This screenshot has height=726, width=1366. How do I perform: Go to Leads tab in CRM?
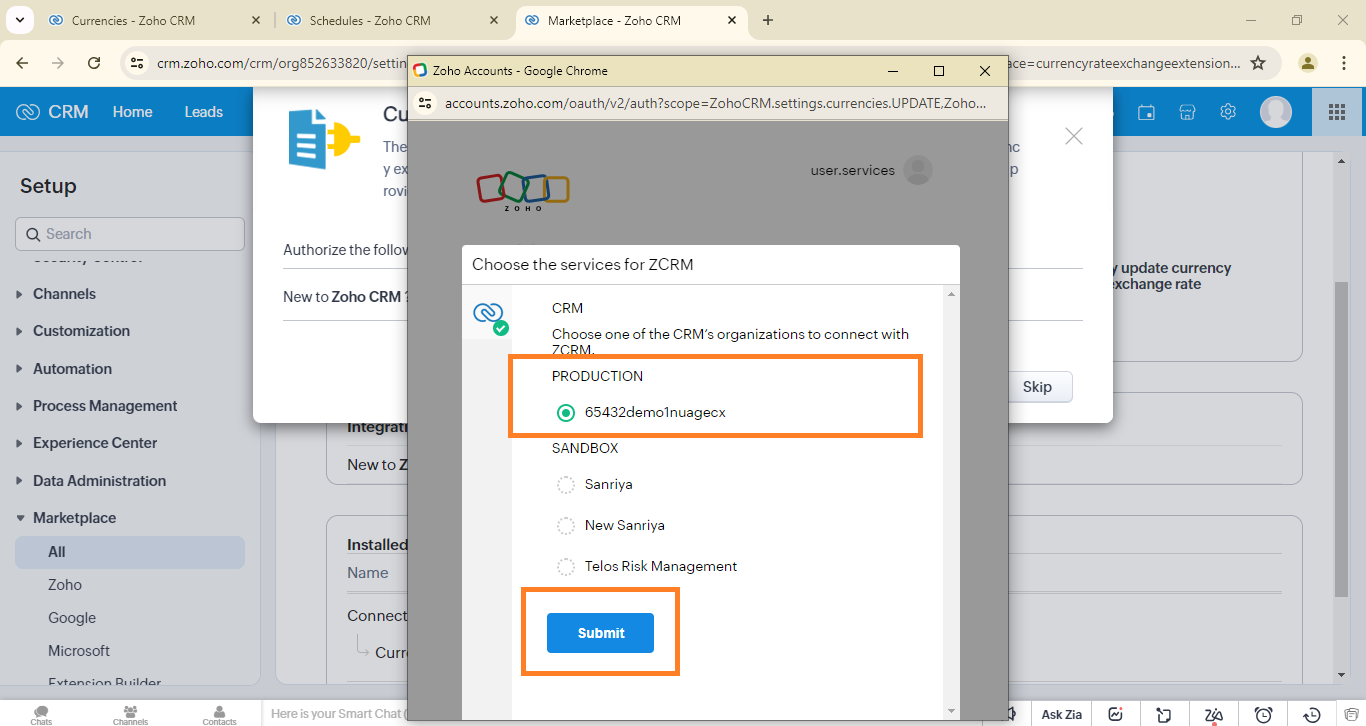click(203, 112)
